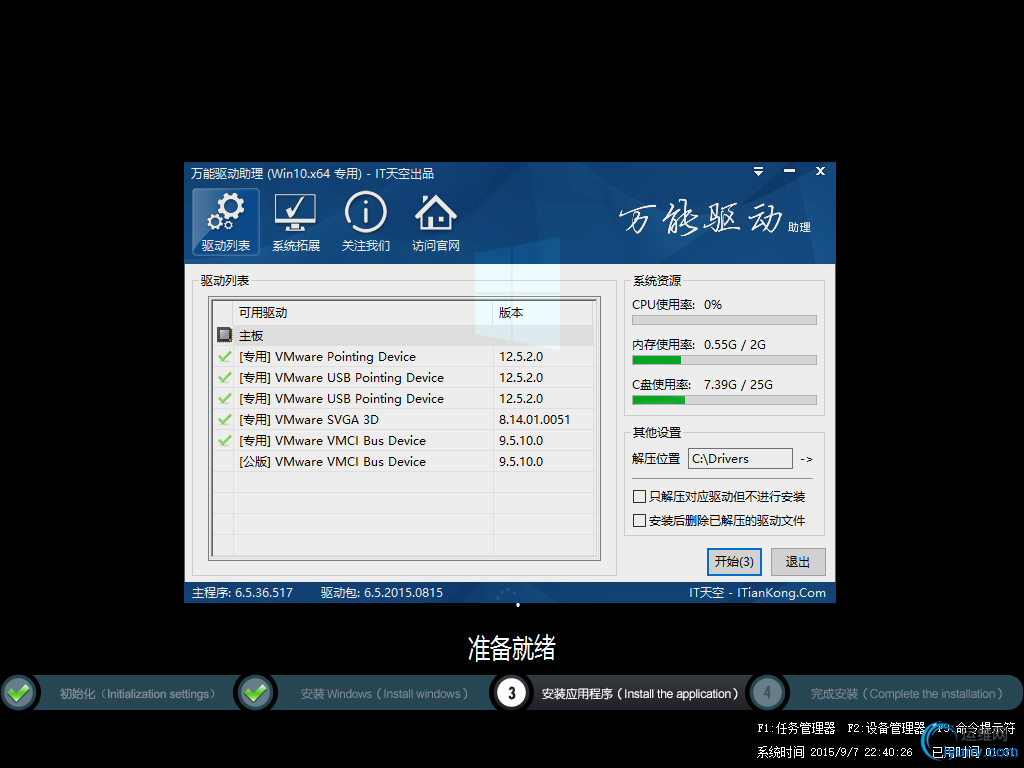Click F1:任务管理器 shortcut text
Viewport: 1024px width, 768px height.
796,728
